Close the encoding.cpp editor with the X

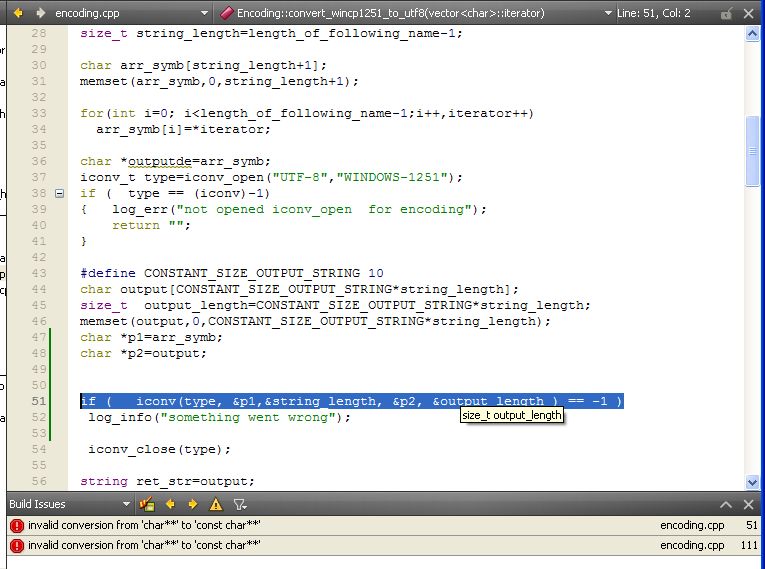[x=748, y=13]
